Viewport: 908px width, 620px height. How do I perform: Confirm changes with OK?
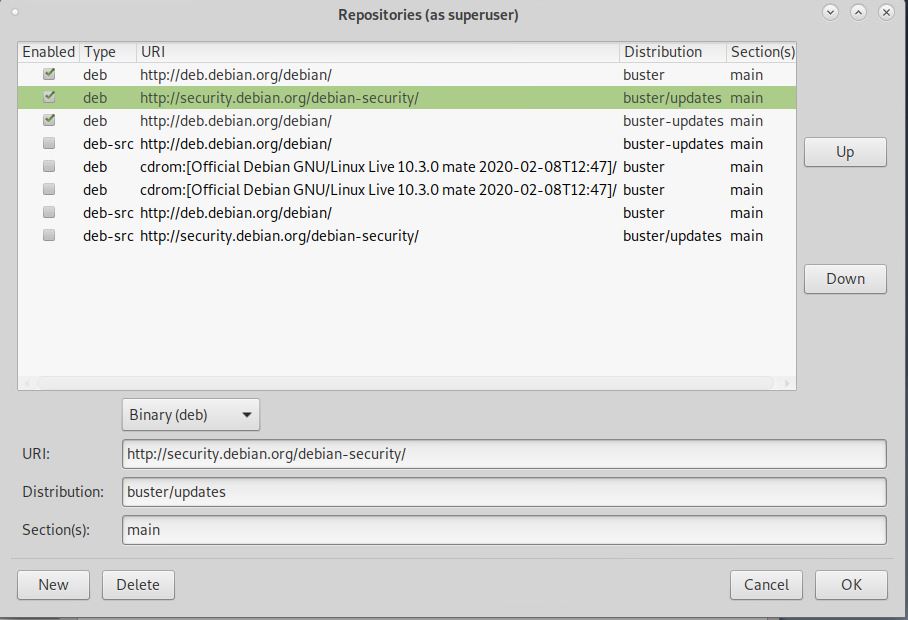click(x=851, y=585)
